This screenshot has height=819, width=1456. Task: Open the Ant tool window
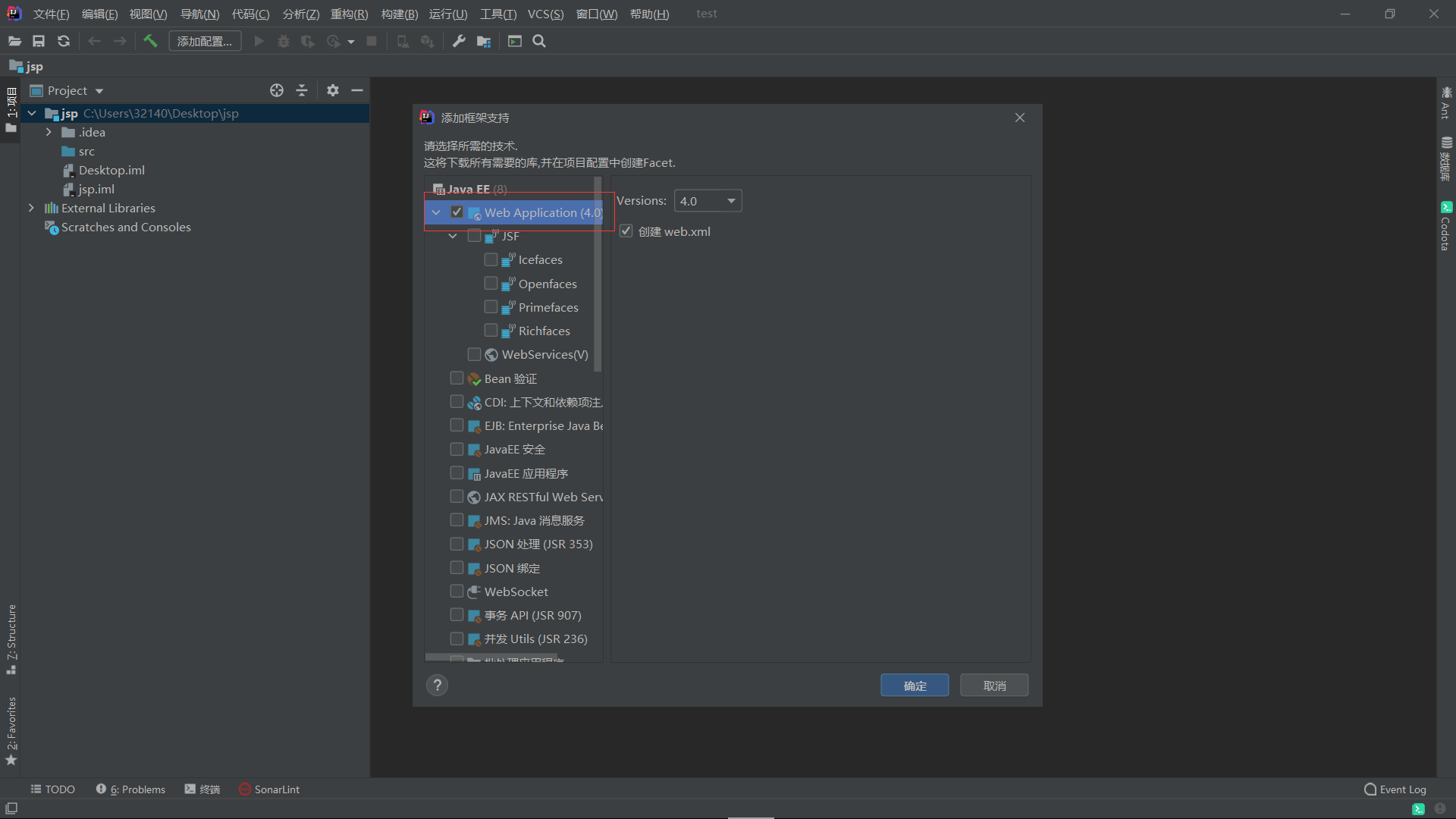[x=1446, y=102]
